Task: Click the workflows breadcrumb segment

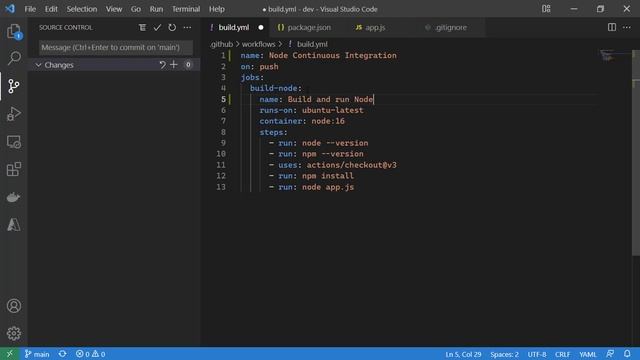Action: [258, 44]
